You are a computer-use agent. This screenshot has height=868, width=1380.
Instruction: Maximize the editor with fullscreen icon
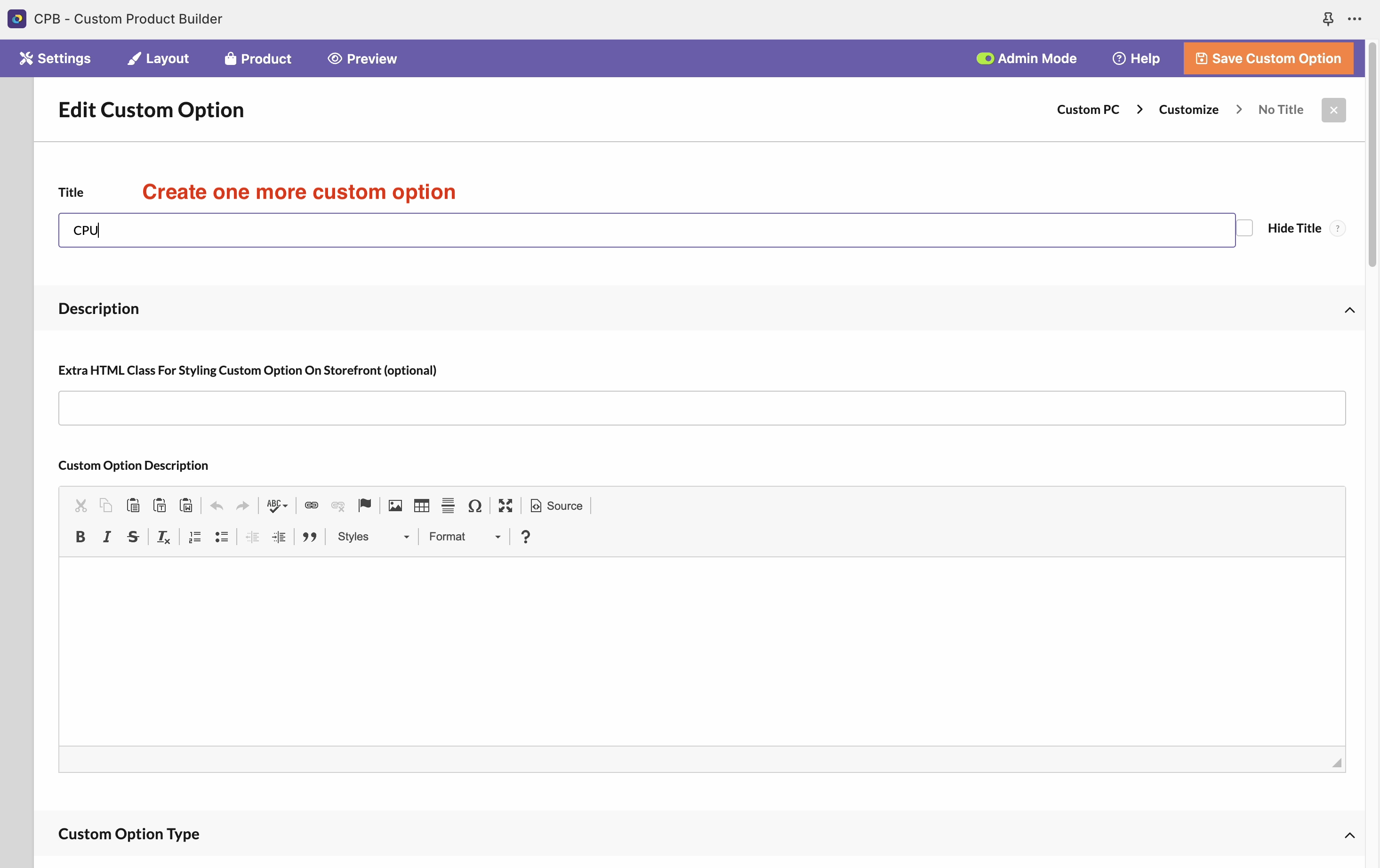point(505,506)
